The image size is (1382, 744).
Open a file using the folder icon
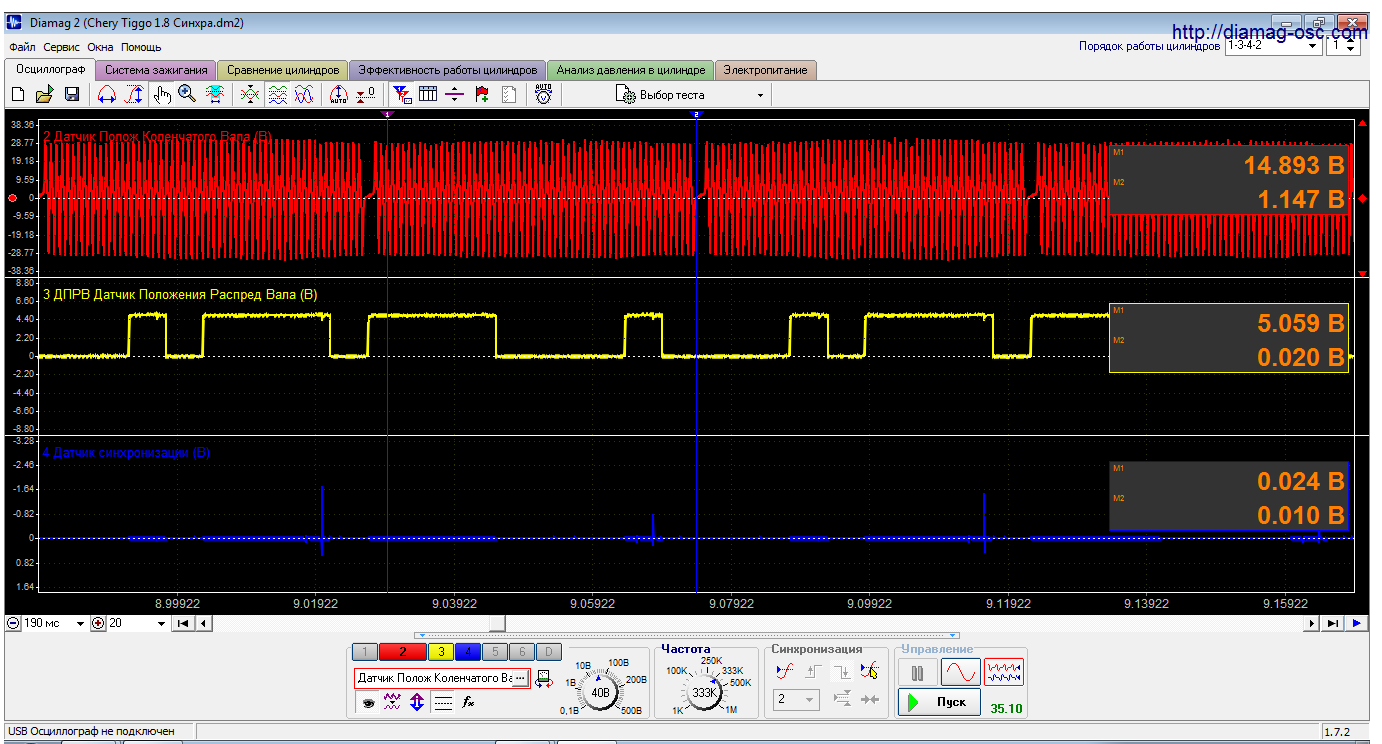click(44, 94)
